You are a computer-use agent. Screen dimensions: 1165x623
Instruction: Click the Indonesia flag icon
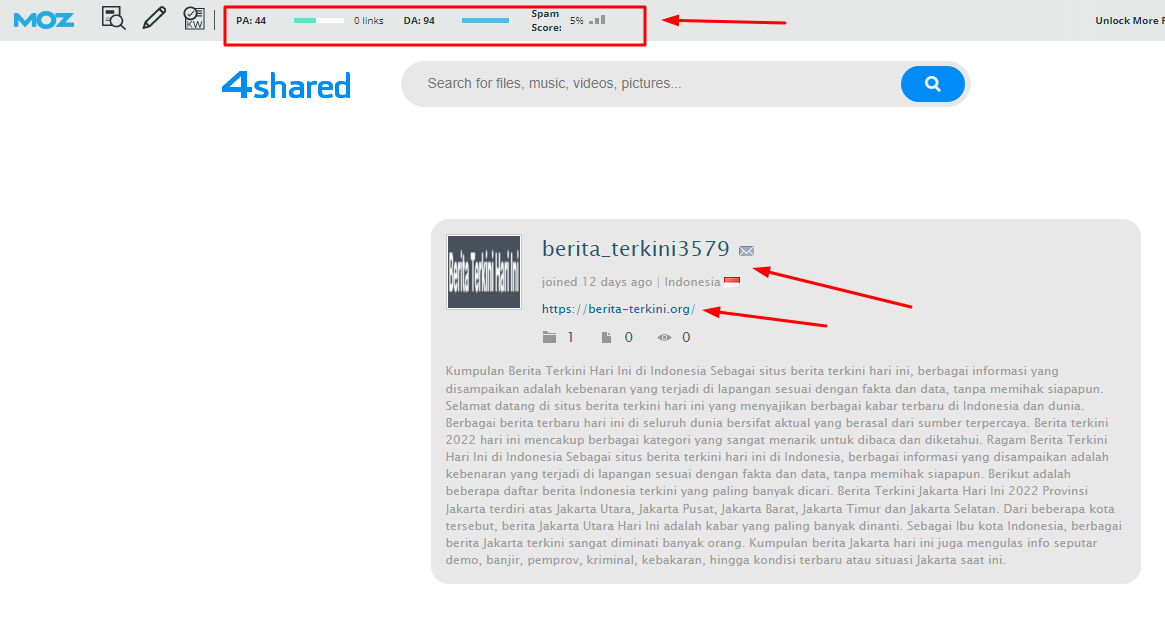(732, 280)
